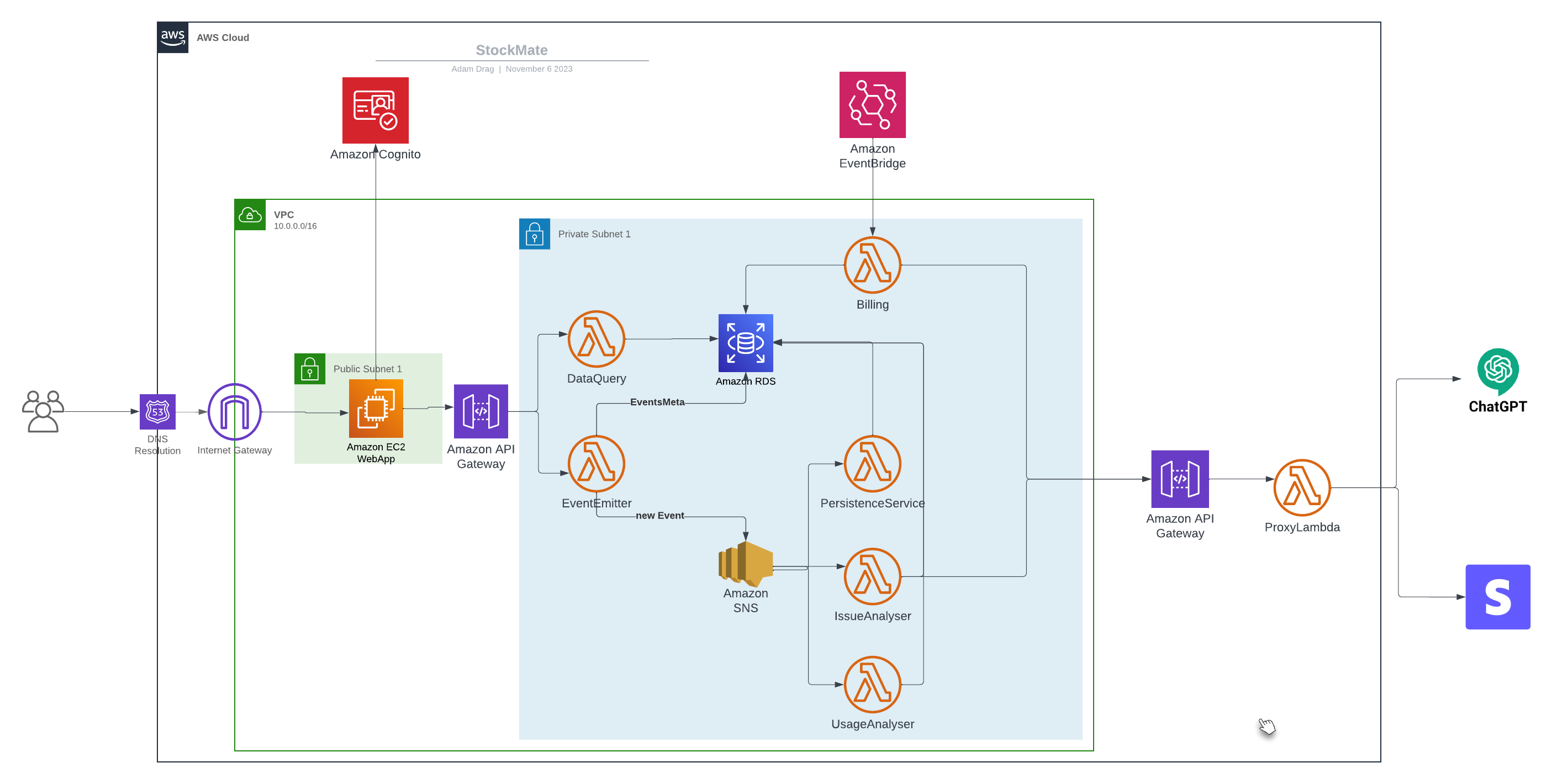Click the 'ProxyLambda' caption text

pos(1302,527)
